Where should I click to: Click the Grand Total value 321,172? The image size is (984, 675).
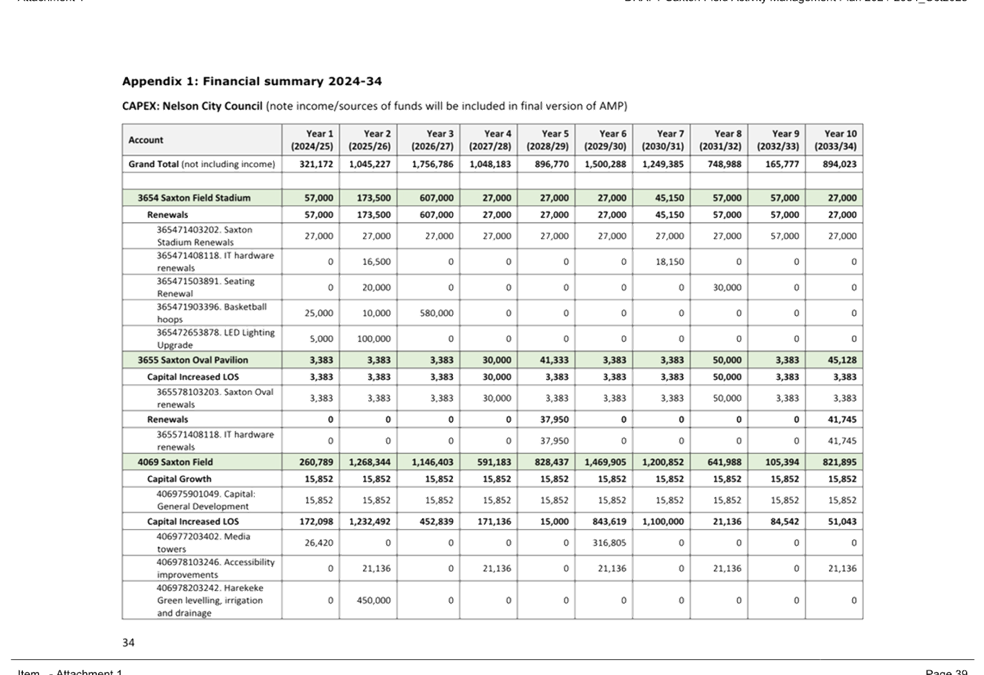[316, 164]
